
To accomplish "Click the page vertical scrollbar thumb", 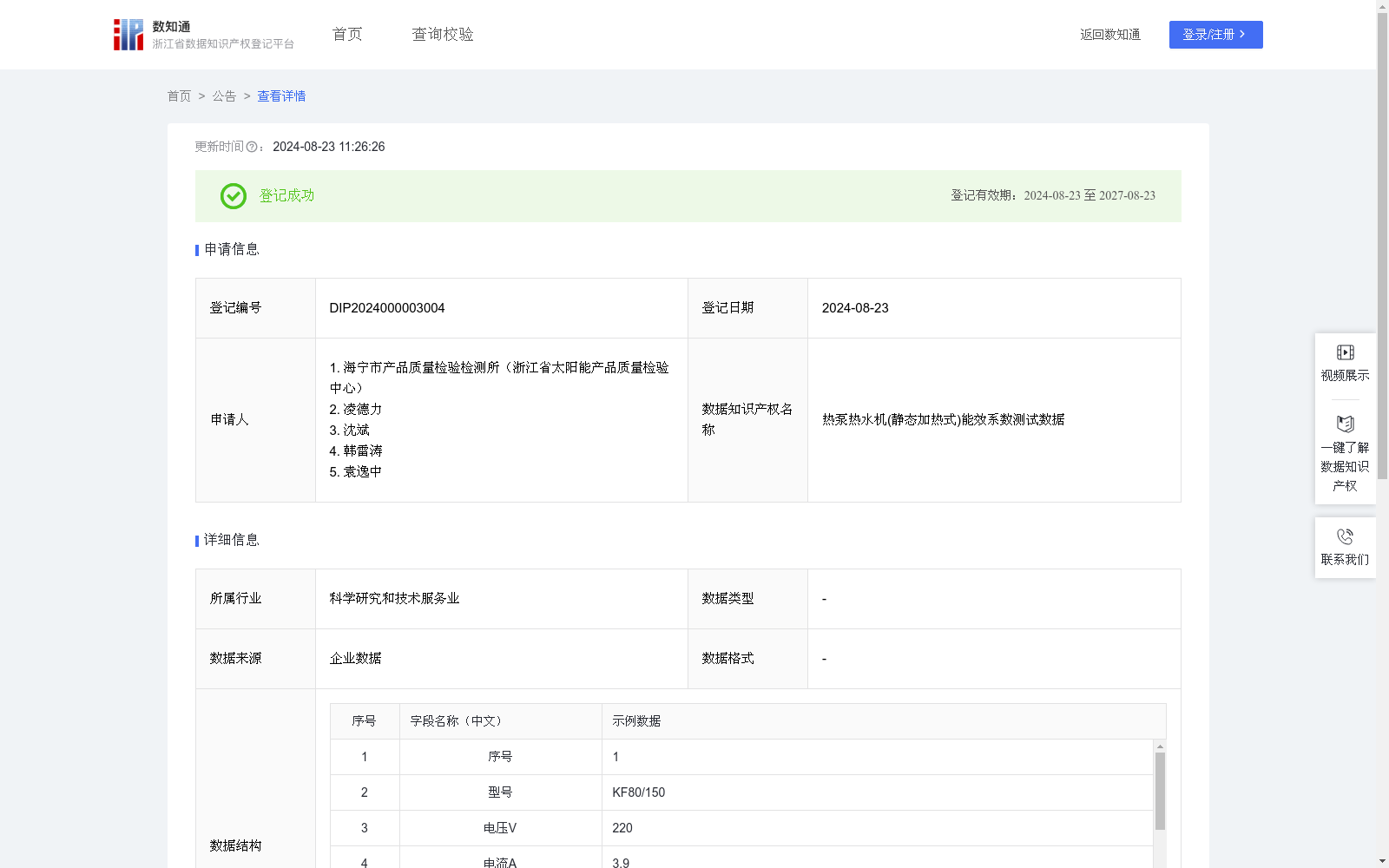I will coord(1382,246).
